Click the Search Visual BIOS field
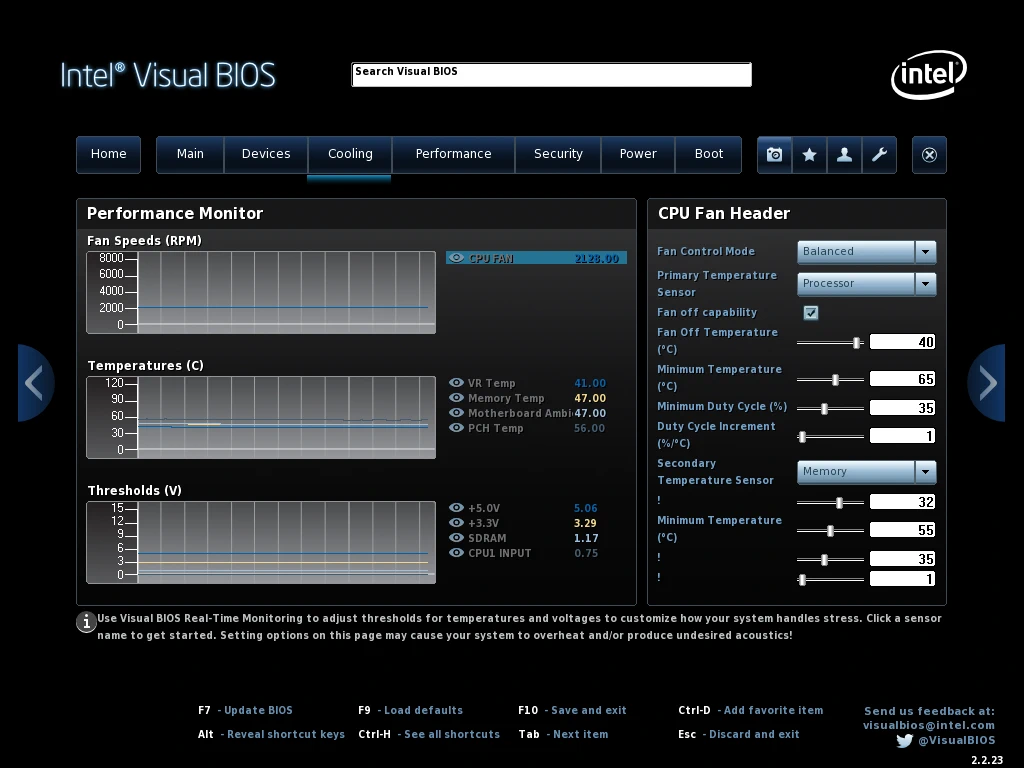Screen dimensions: 1024x768 tap(551, 75)
